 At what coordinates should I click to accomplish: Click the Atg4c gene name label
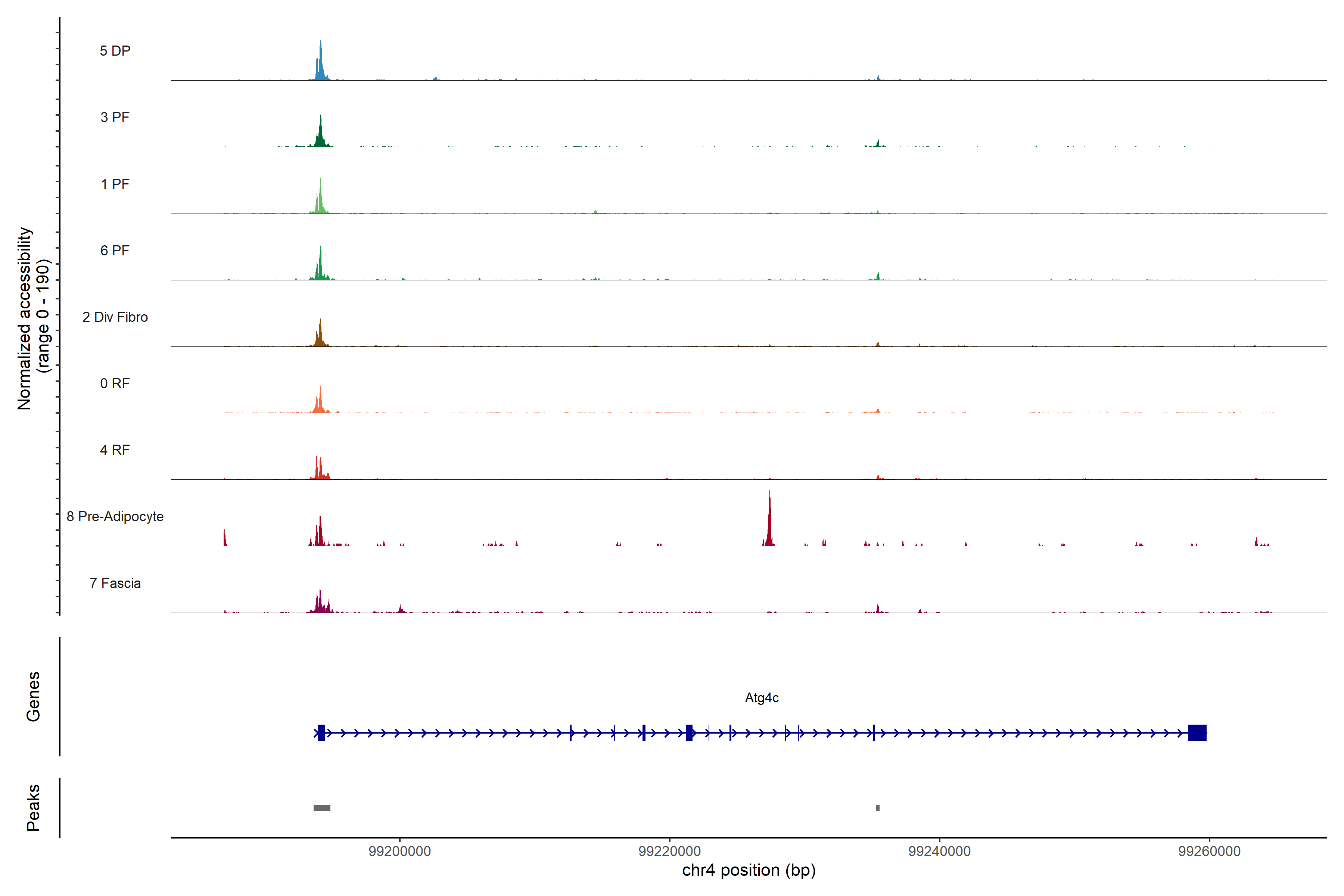(762, 698)
